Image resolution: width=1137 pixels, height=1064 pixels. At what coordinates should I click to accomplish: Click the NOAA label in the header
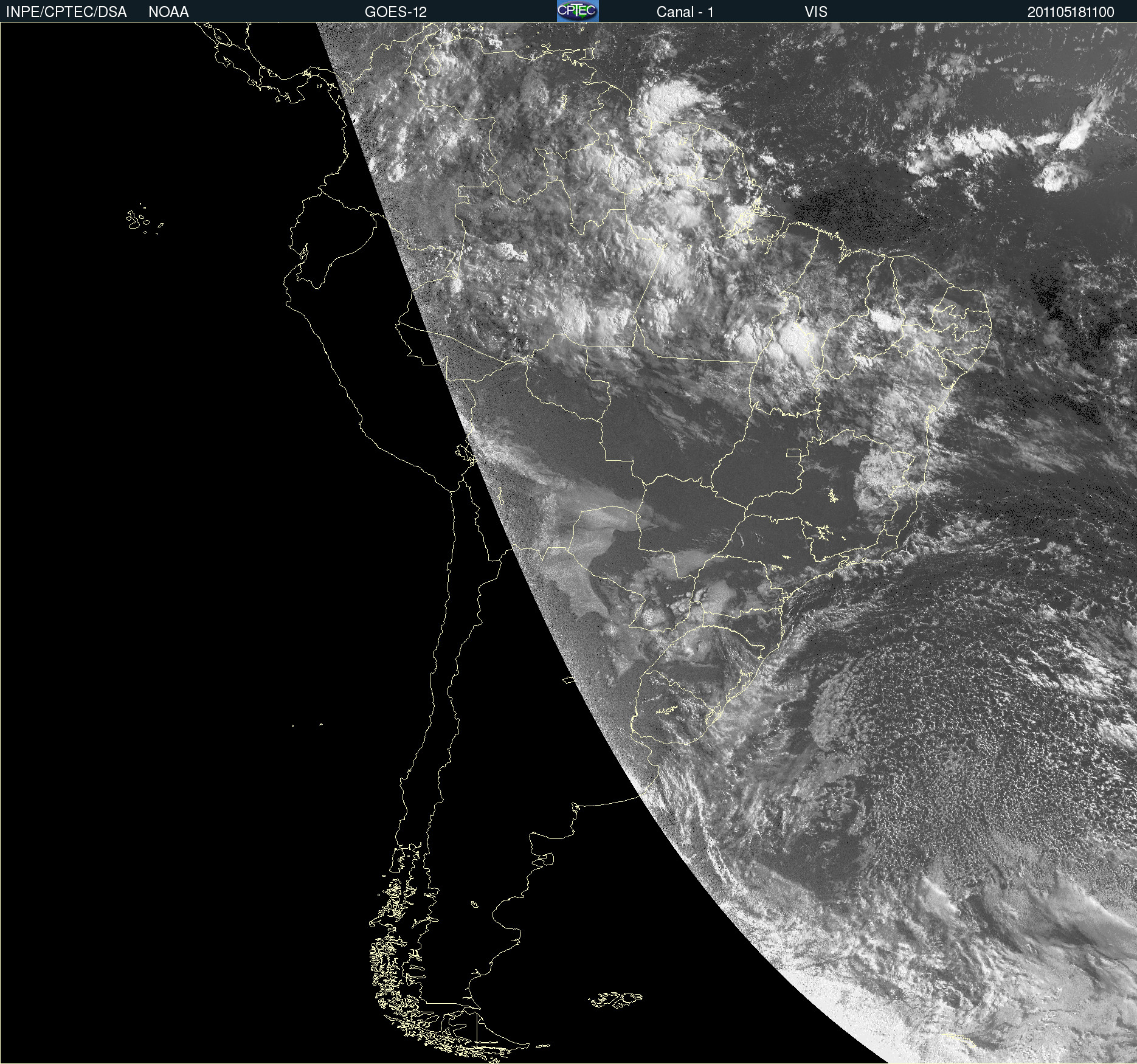coord(168,12)
